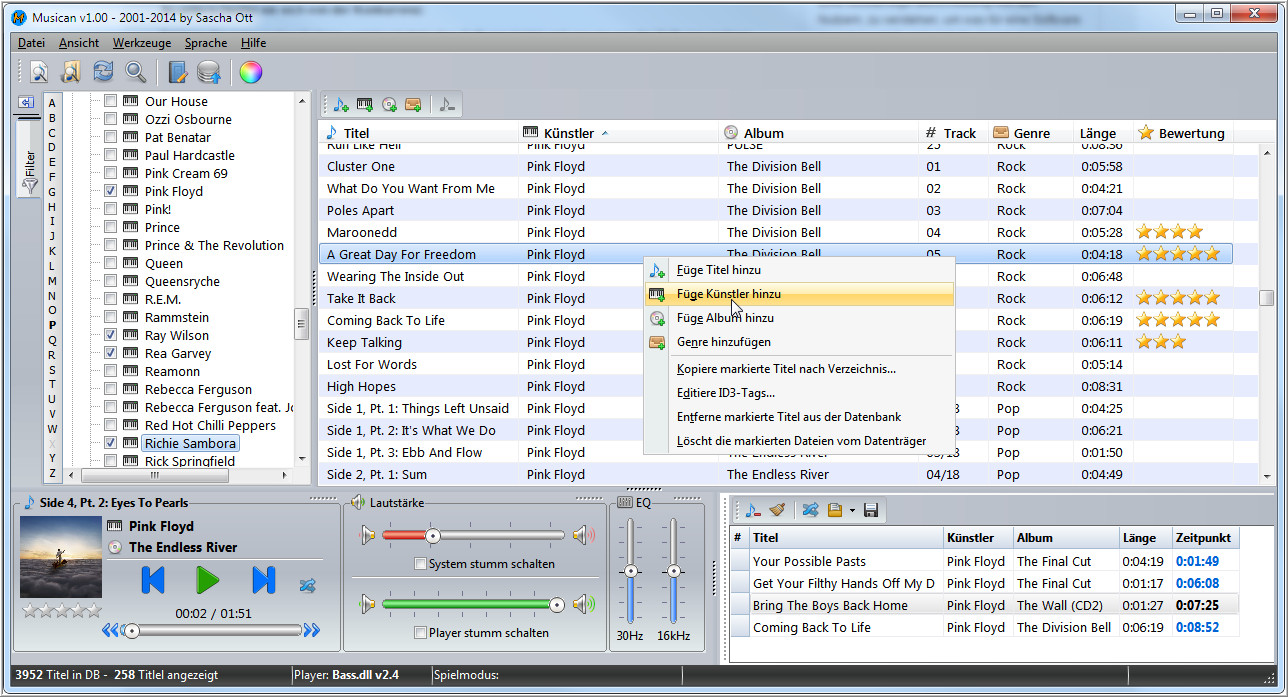
Task: Click the system volume slider handle
Action: coord(433,536)
